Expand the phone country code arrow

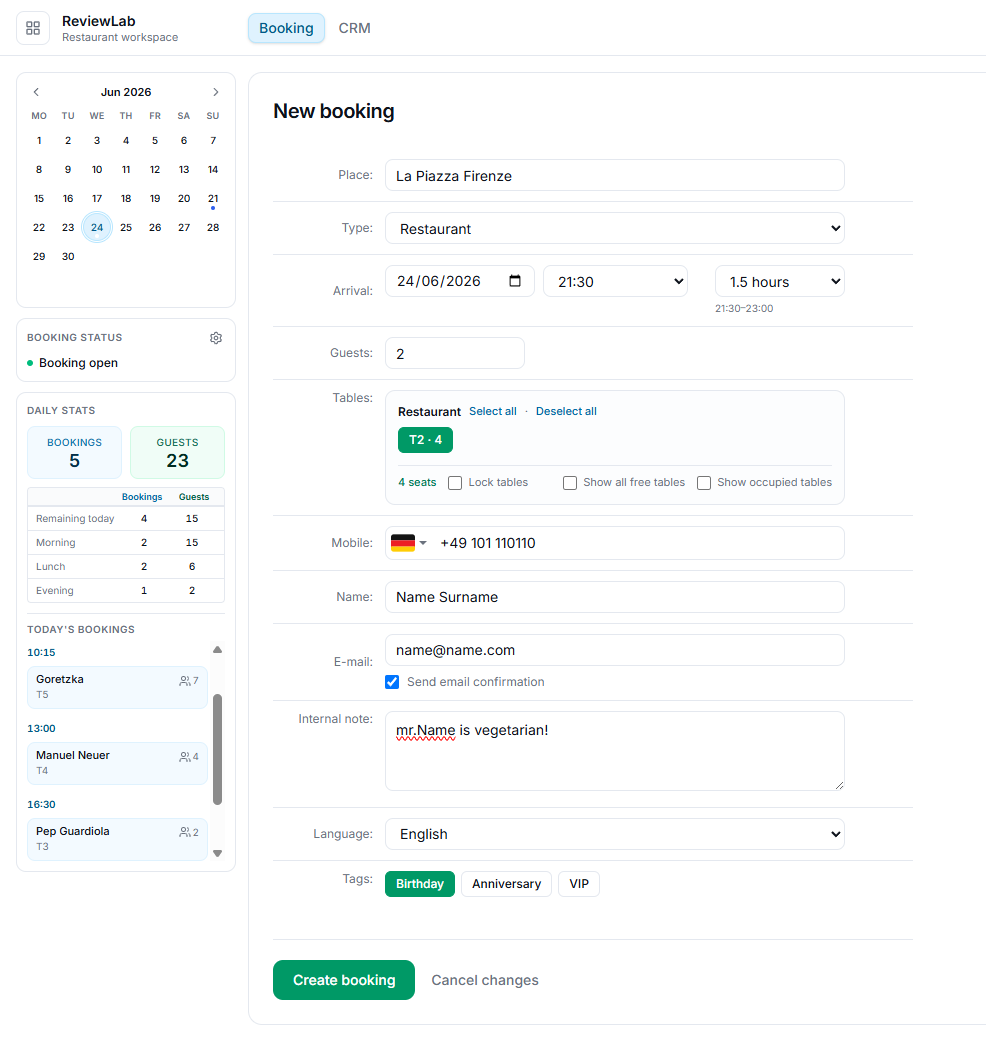coord(423,543)
